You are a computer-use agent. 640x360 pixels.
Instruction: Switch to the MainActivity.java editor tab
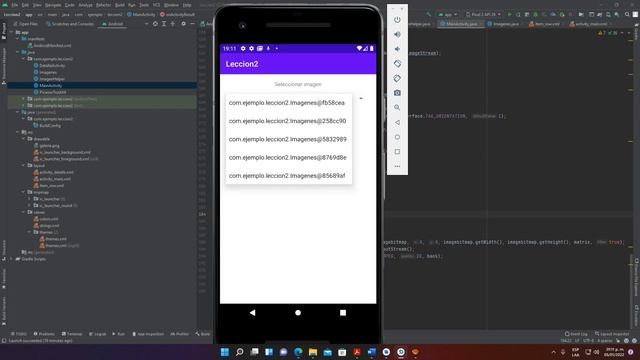pos(461,24)
